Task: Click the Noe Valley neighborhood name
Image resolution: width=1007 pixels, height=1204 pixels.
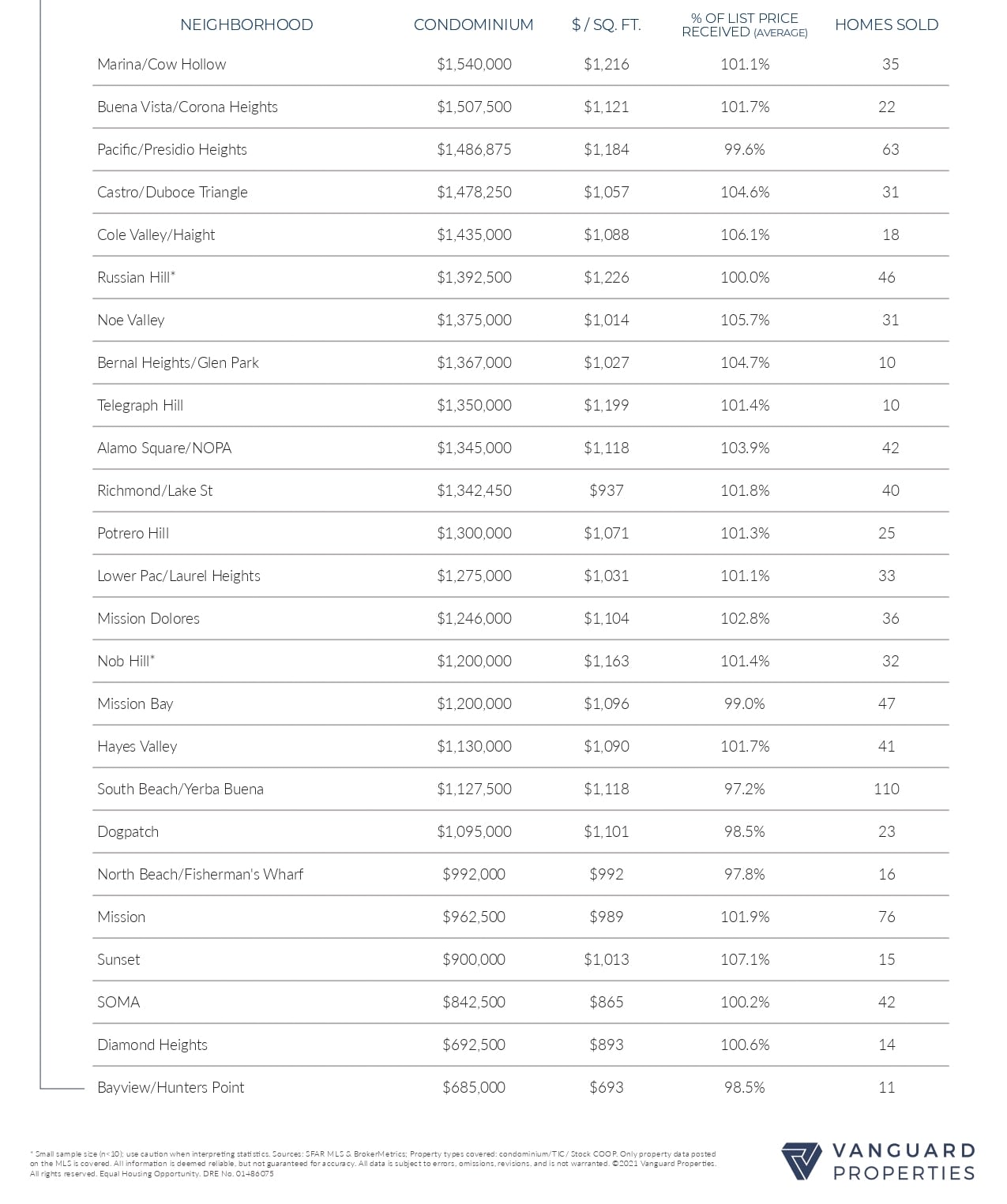Action: pos(131,320)
